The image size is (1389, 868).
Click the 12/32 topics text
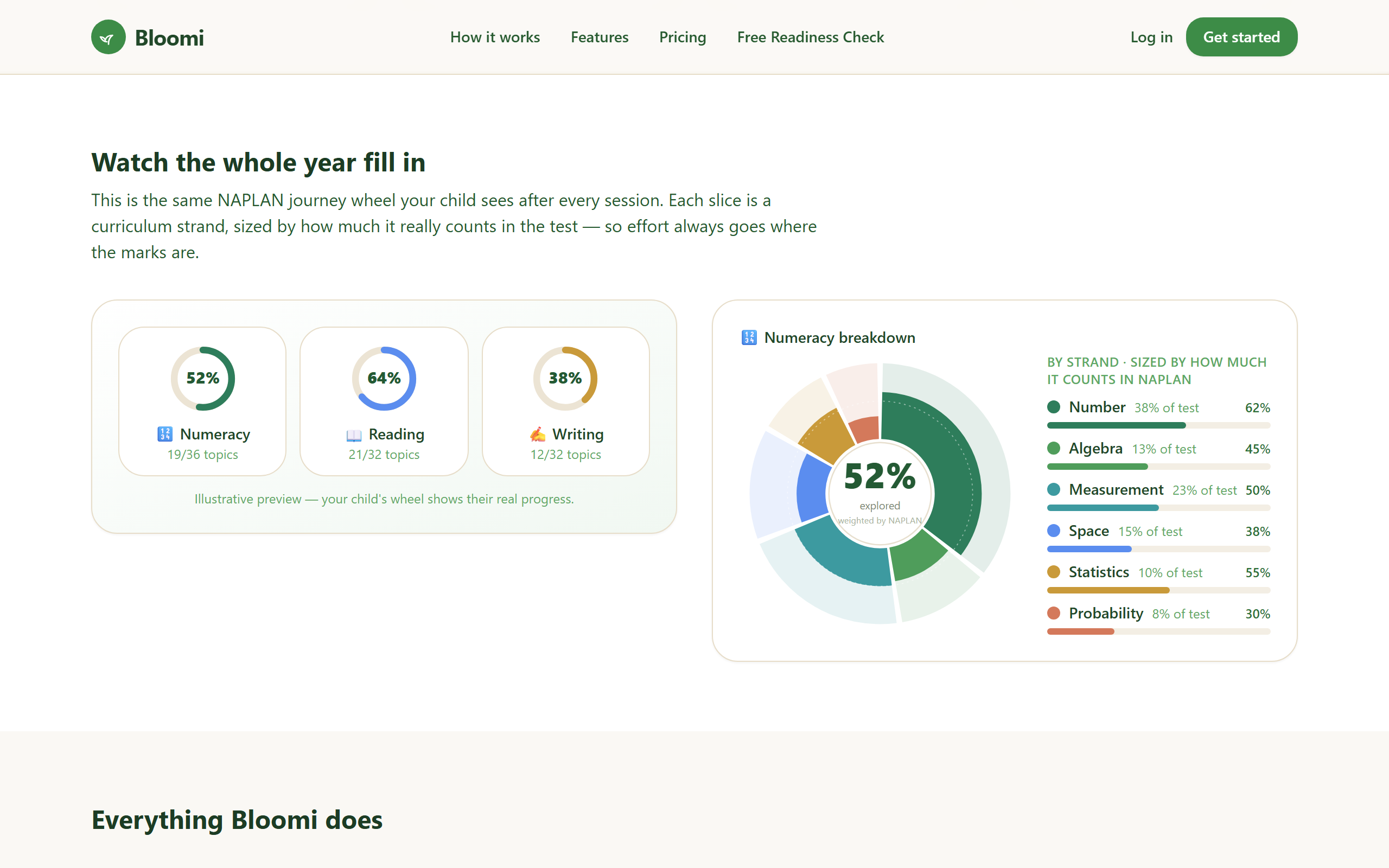point(565,455)
